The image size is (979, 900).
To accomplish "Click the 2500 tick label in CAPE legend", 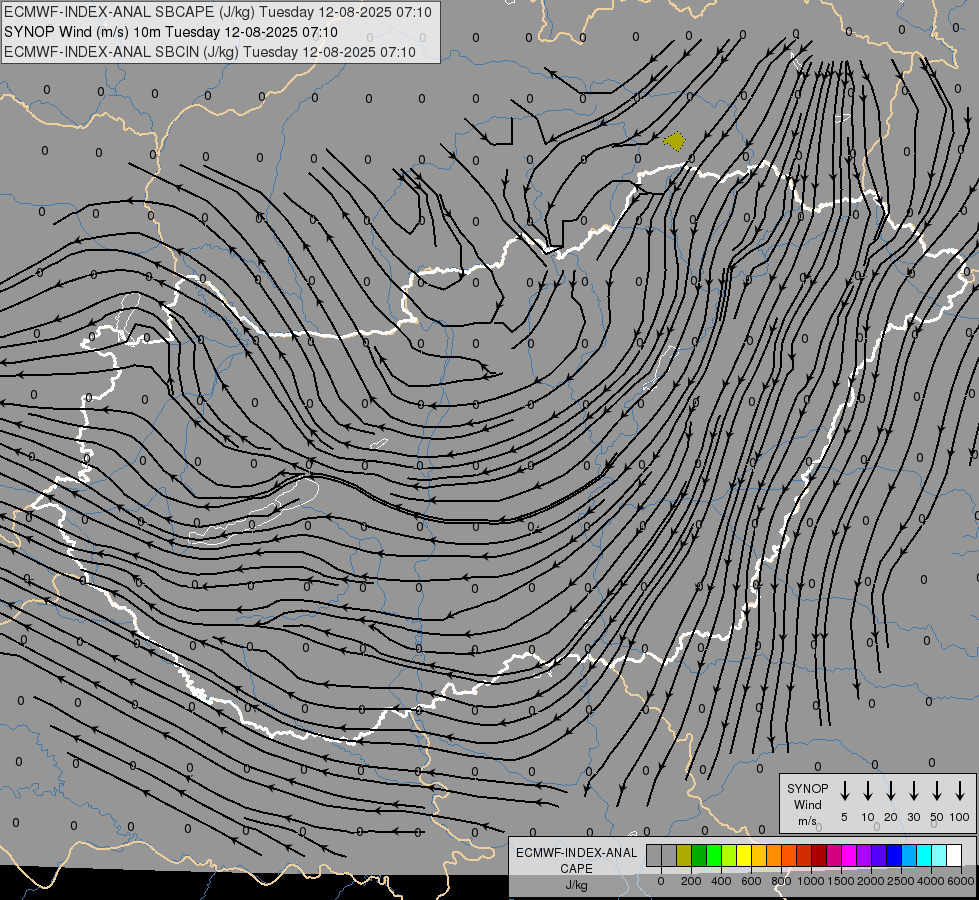I will (x=901, y=881).
